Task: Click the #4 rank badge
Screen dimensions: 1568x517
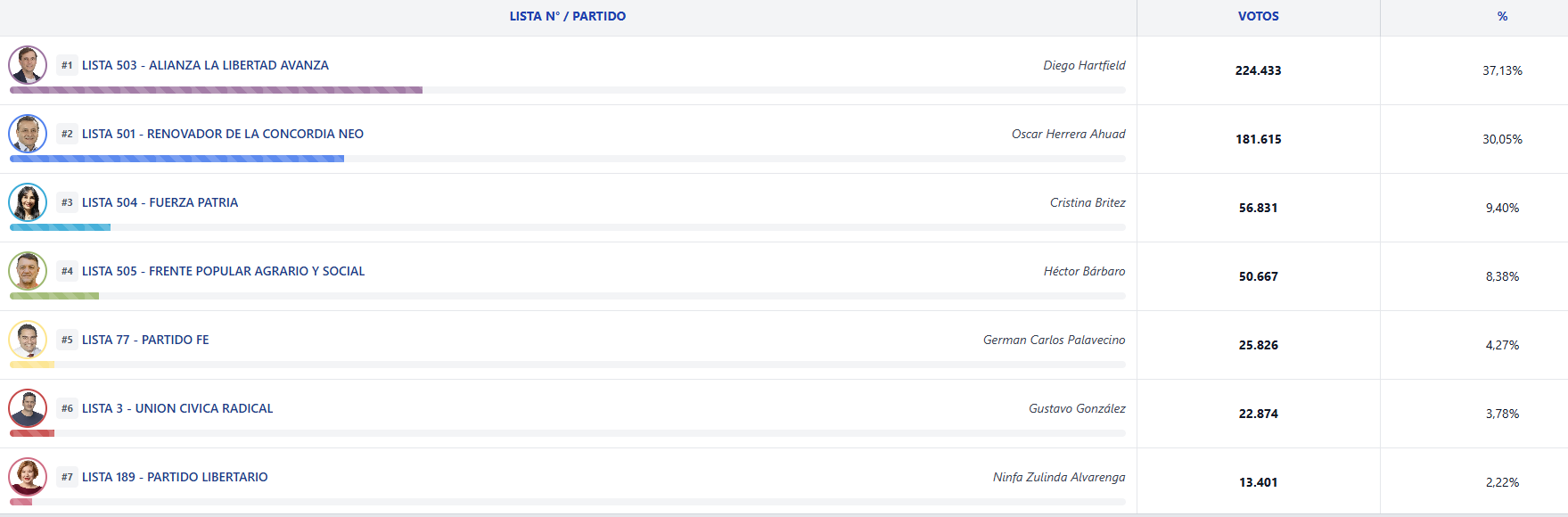Action: click(67, 271)
